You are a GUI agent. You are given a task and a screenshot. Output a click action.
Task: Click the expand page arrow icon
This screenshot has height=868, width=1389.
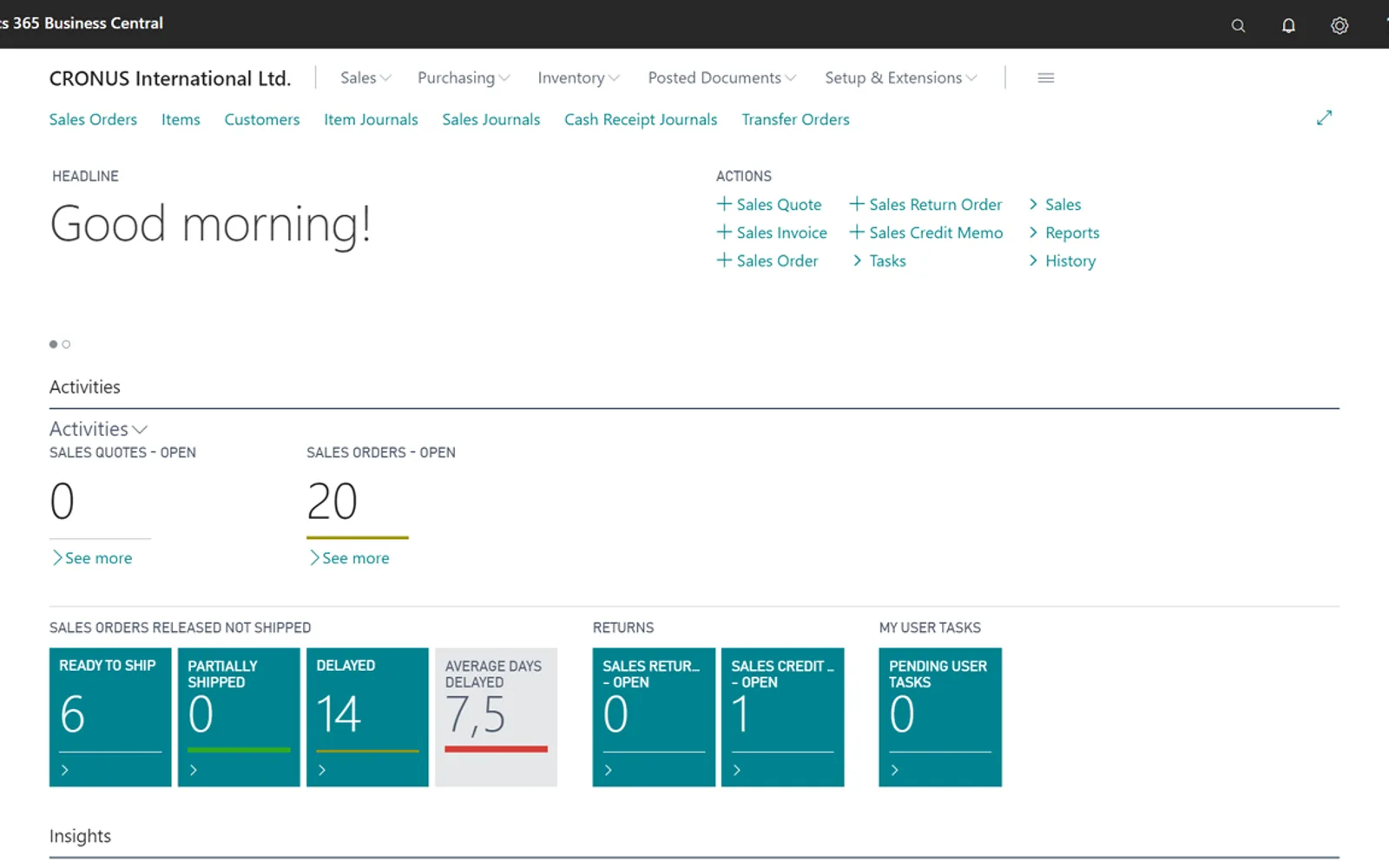(x=1324, y=118)
